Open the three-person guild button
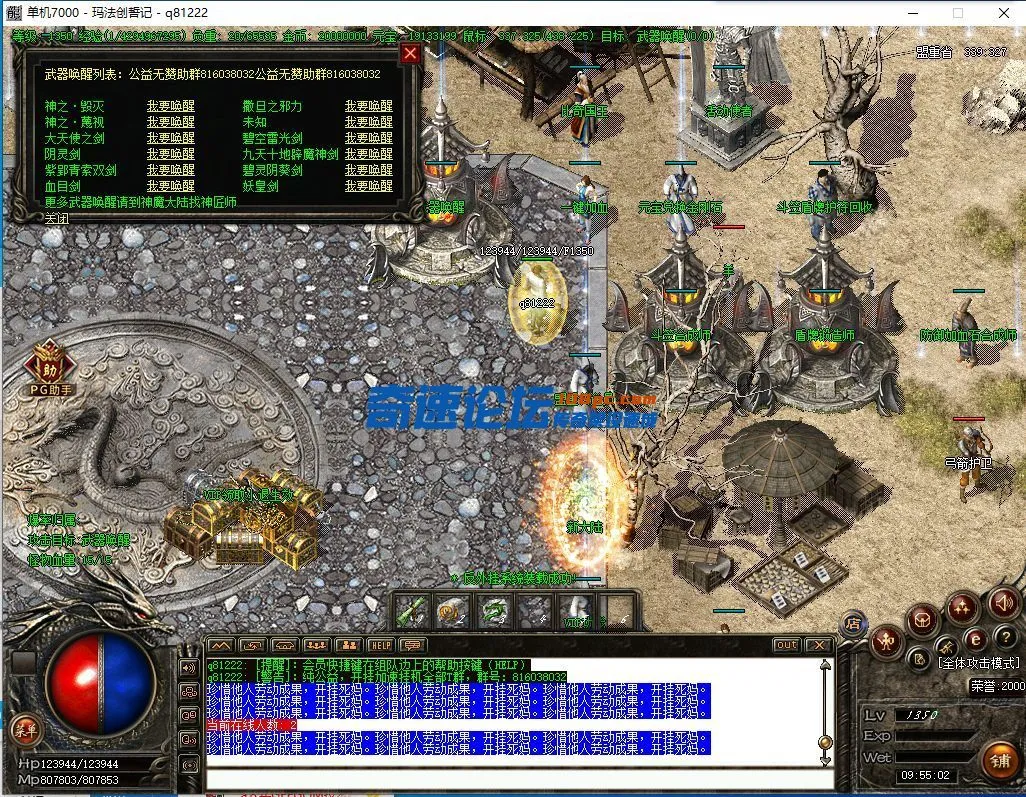Screen dimensions: 1026x797 [x=316, y=645]
